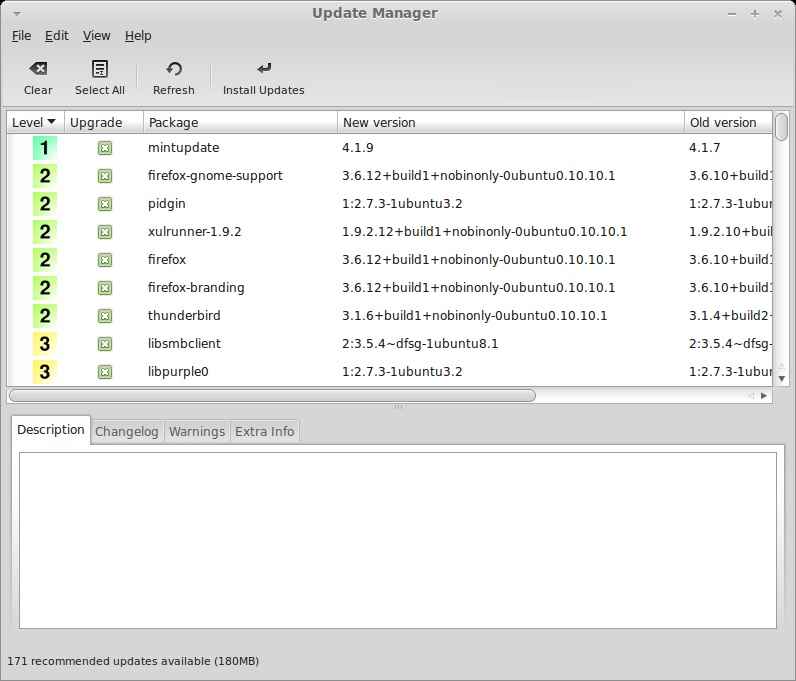Click status text 171 recommended updates available

point(133,661)
